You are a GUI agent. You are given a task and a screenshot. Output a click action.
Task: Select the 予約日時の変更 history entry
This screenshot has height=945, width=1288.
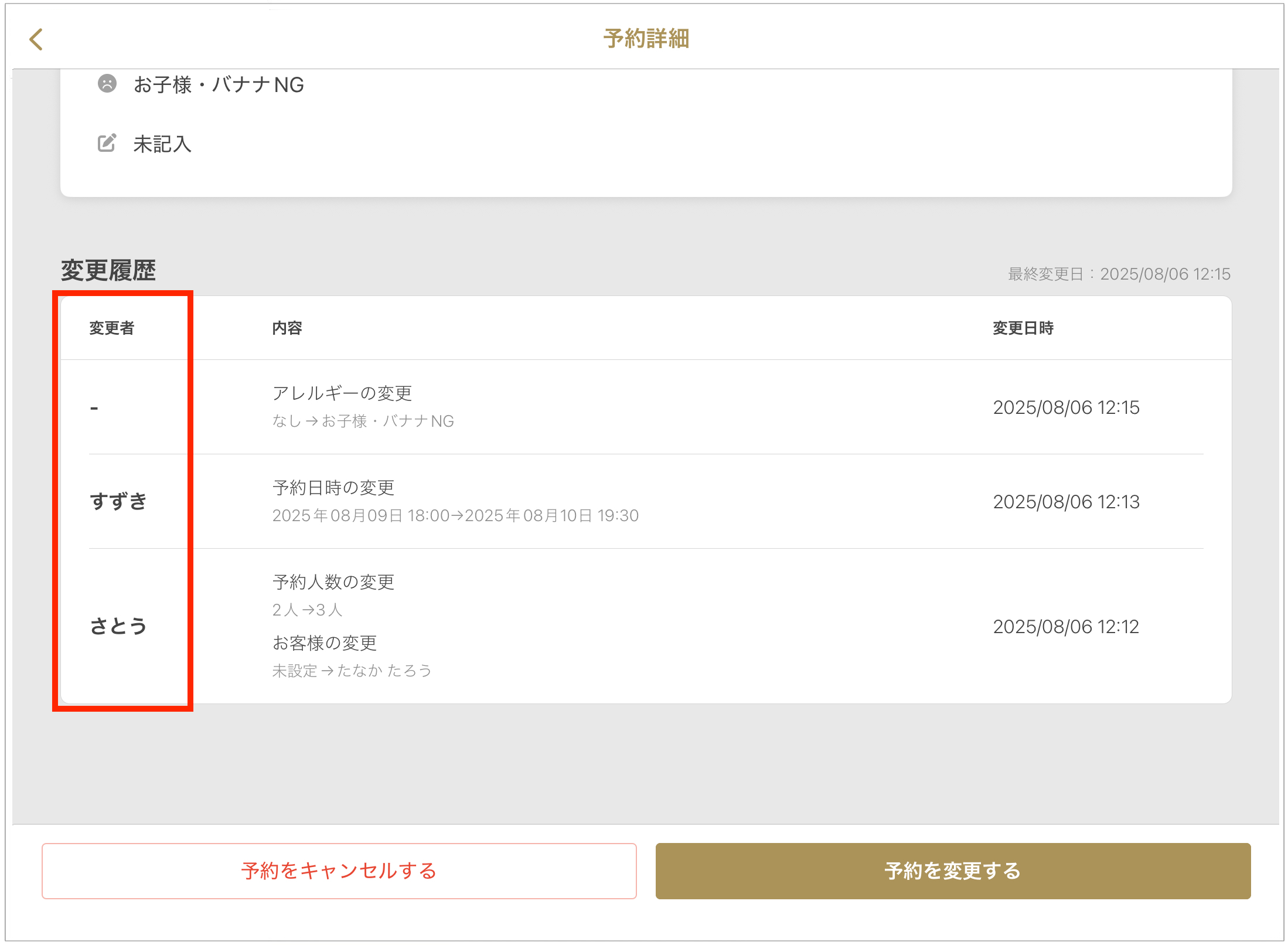tap(333, 488)
